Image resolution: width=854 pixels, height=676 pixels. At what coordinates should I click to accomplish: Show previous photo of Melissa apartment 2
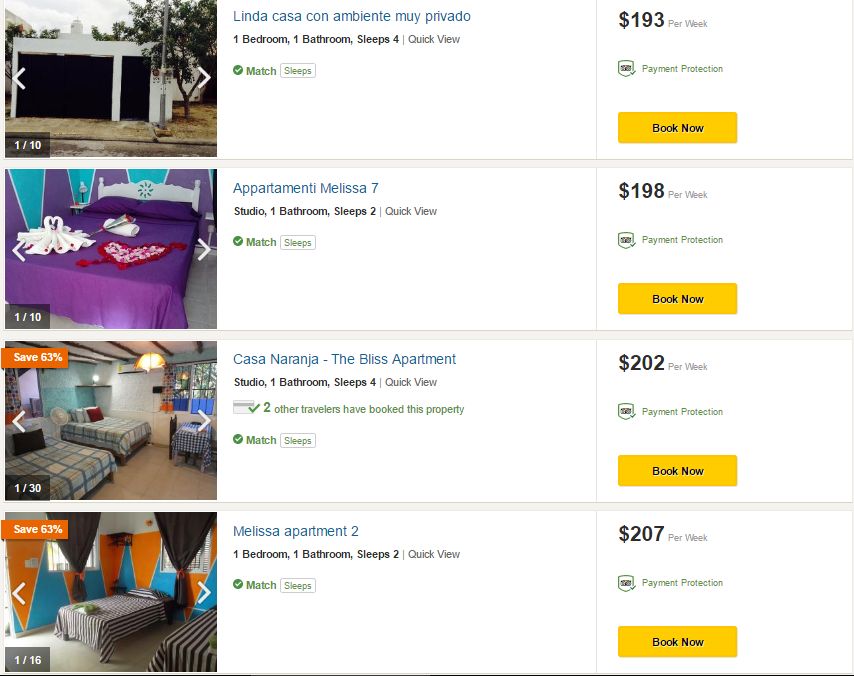(x=18, y=592)
